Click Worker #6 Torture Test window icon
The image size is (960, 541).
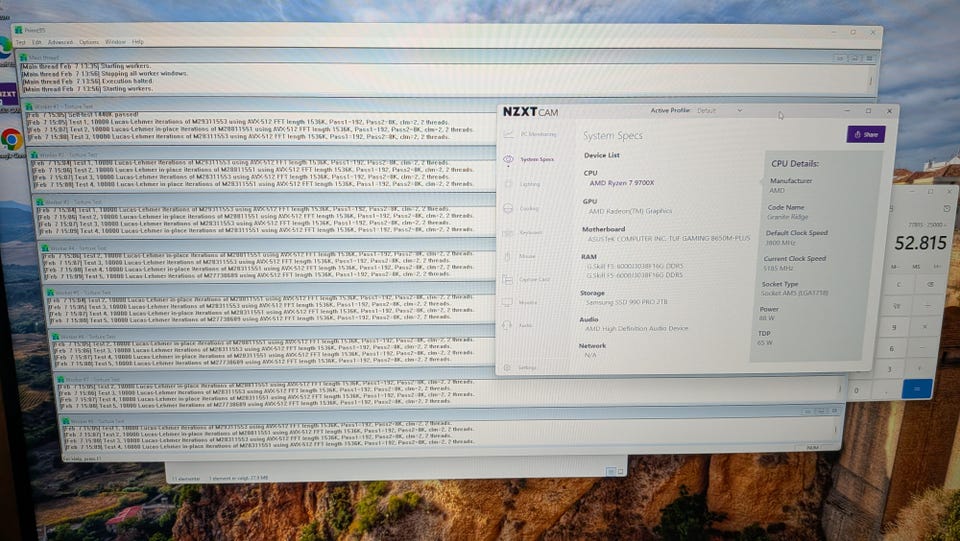[x=55, y=337]
